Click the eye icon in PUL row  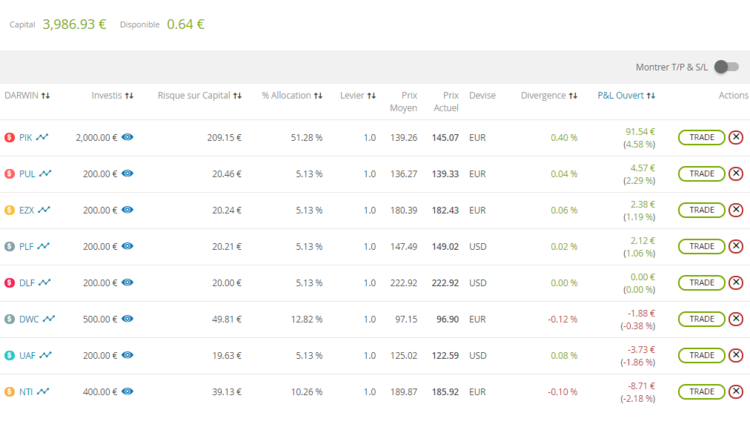[x=128, y=173]
